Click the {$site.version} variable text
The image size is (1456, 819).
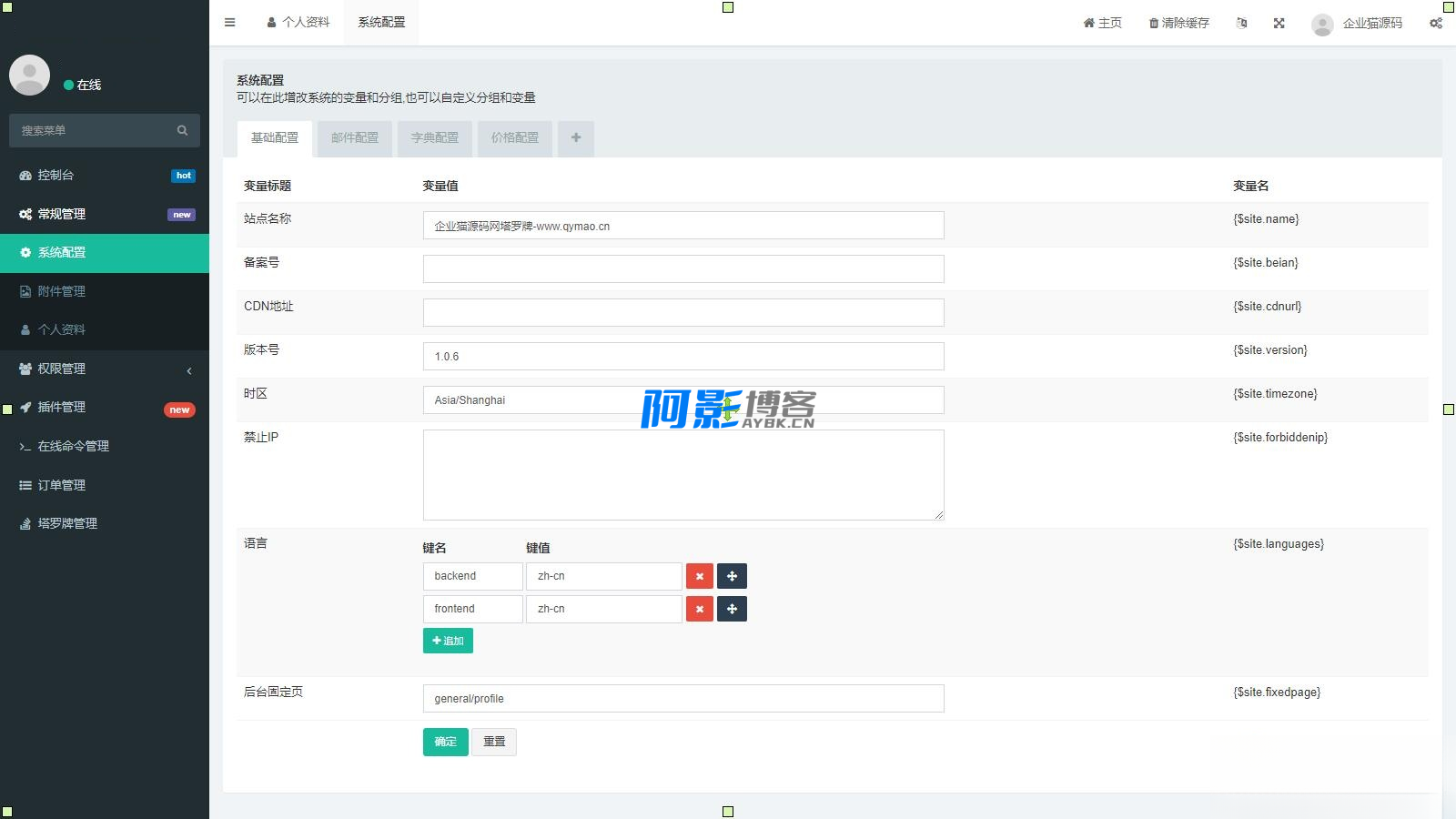click(x=1270, y=350)
